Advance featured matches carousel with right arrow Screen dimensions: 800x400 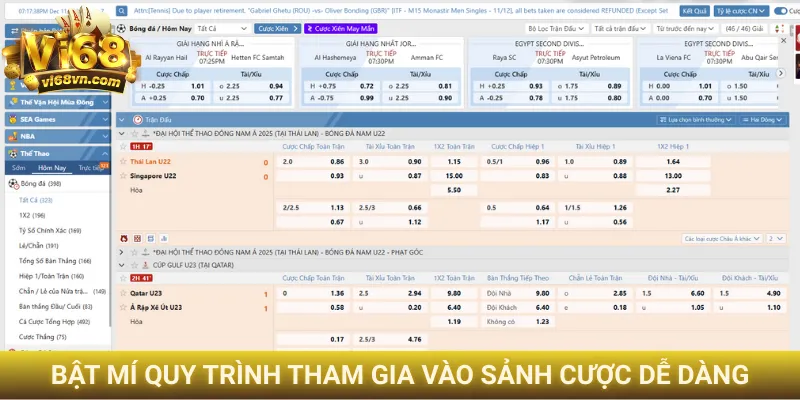[x=781, y=73]
